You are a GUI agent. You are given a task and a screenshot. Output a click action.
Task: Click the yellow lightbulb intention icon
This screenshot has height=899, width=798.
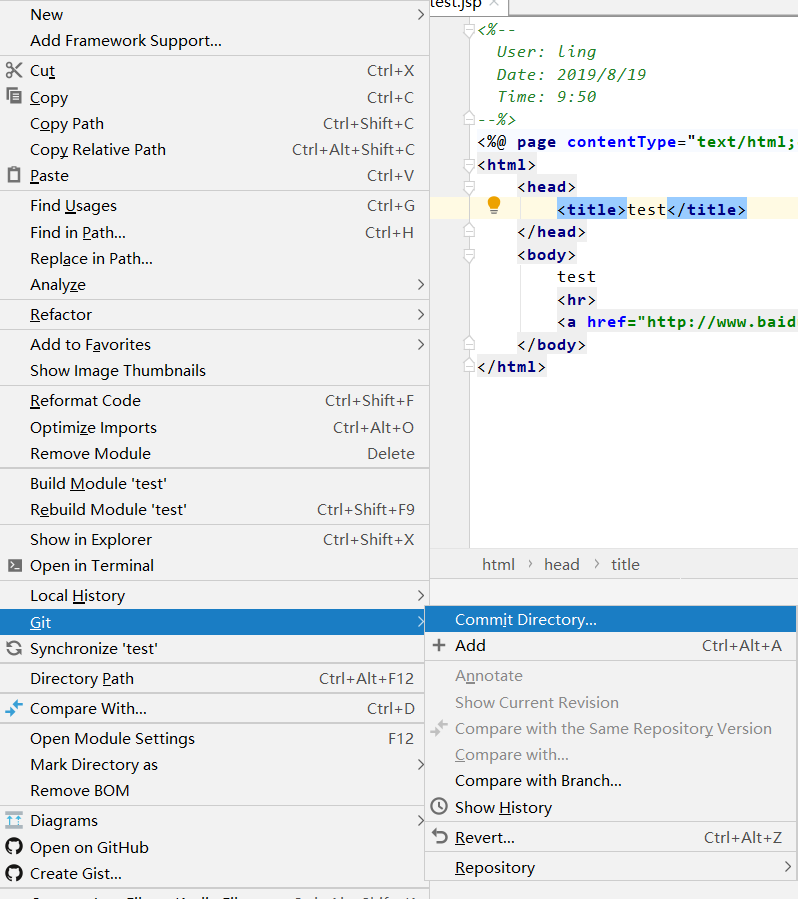click(493, 206)
